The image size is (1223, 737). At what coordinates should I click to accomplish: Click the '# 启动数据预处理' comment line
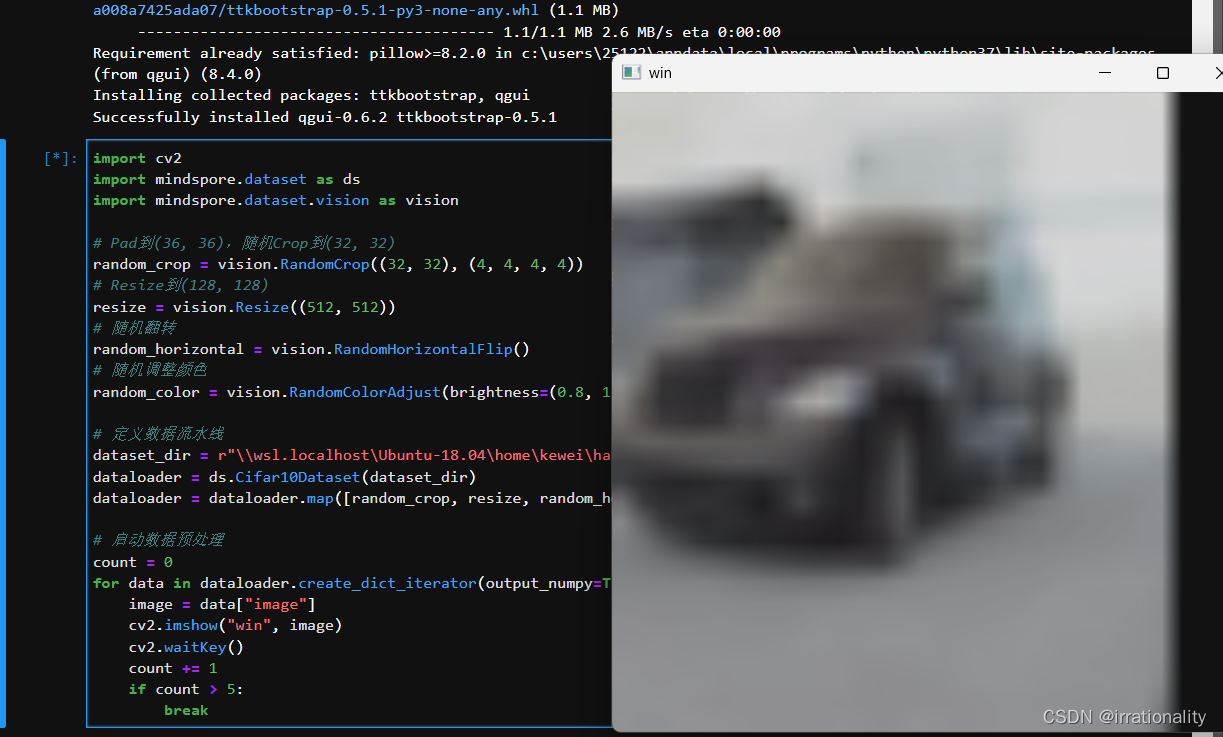point(158,540)
